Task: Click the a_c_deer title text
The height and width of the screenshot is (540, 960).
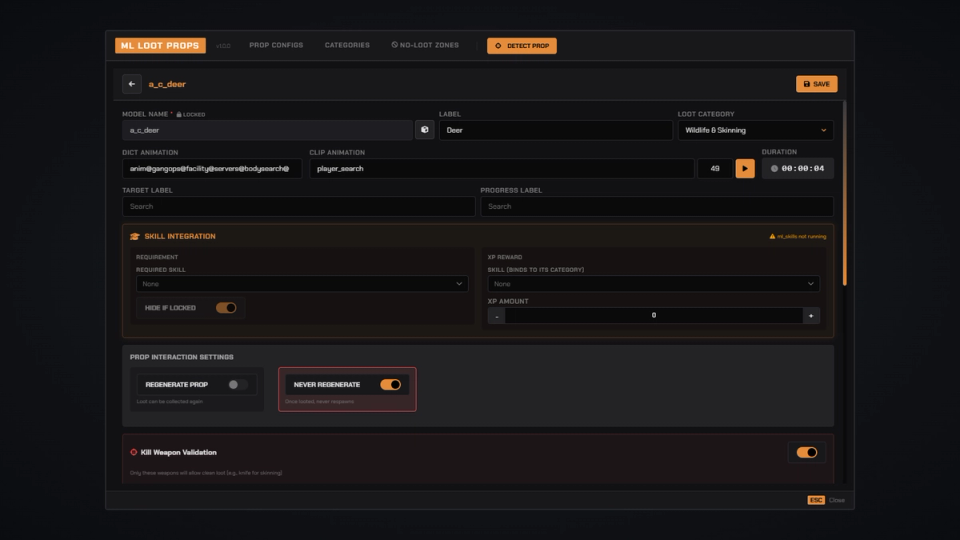Action: (167, 84)
